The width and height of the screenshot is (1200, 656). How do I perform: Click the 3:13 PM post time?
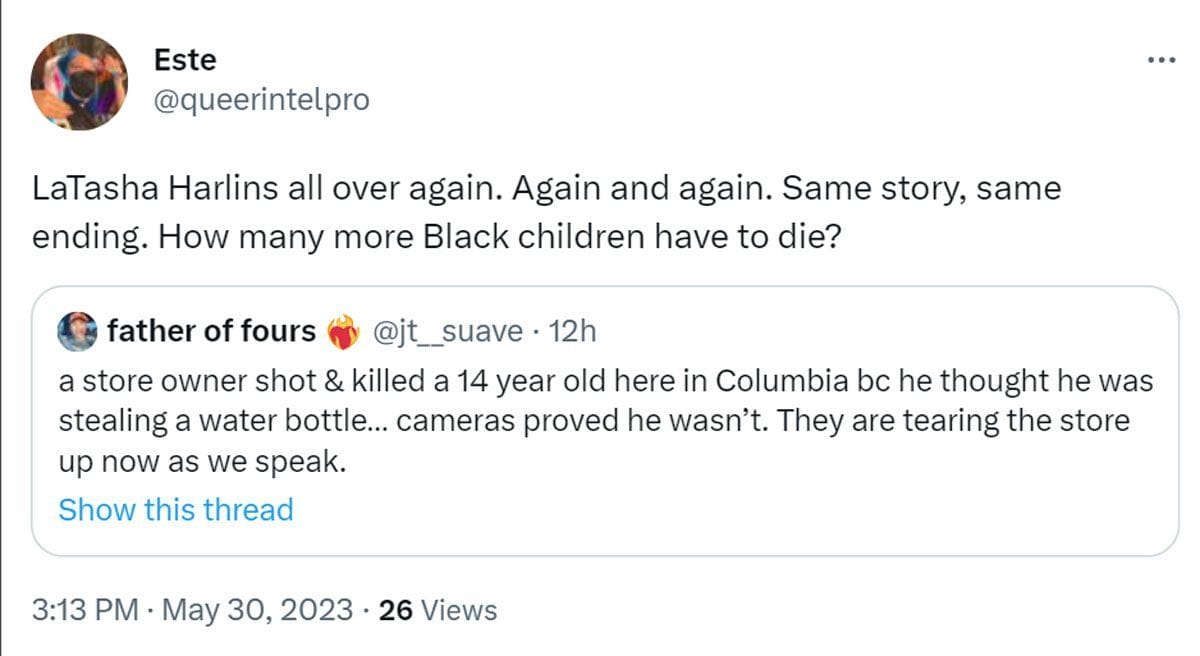(x=84, y=609)
